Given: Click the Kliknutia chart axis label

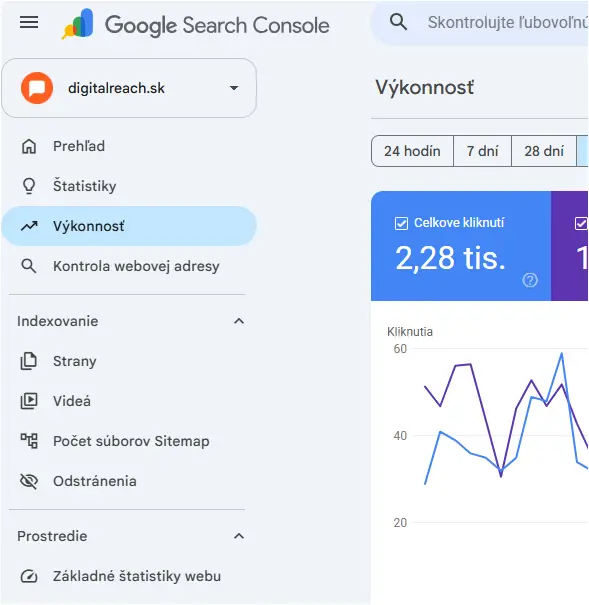Looking at the screenshot, I should click(x=410, y=332).
